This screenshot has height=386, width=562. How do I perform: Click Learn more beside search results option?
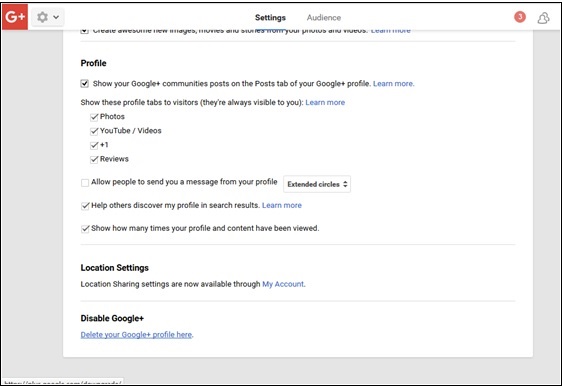pyautogui.click(x=282, y=205)
